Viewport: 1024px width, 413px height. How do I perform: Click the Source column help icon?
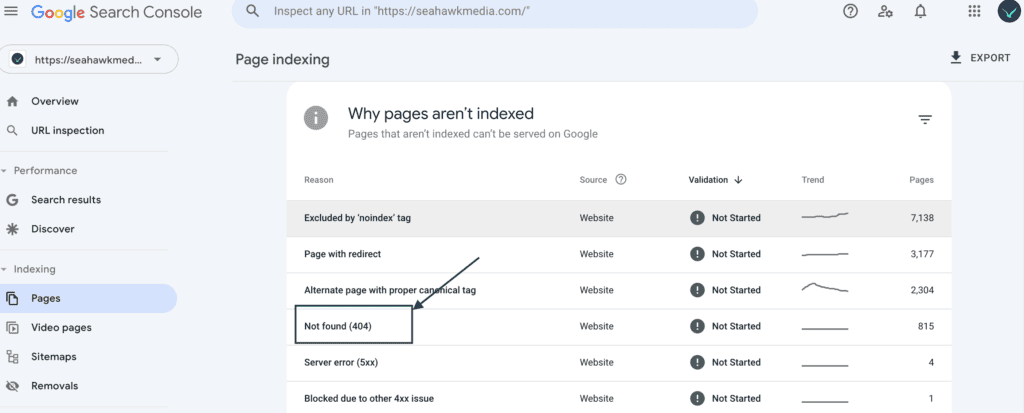click(621, 180)
